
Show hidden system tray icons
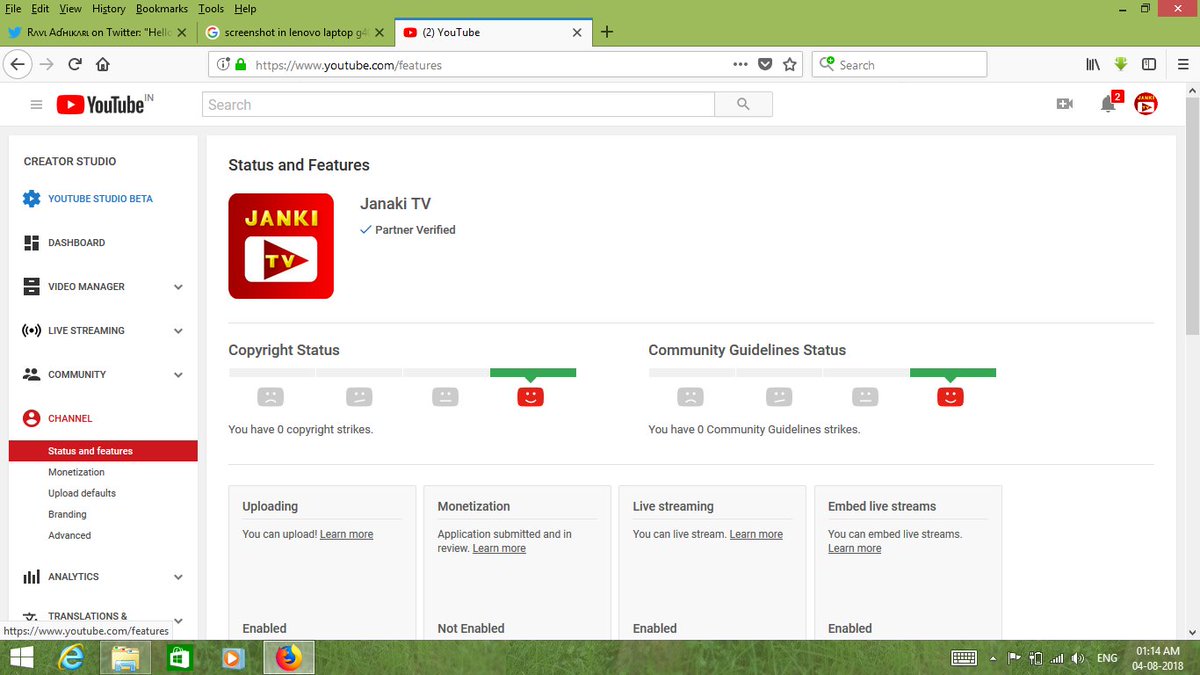point(993,658)
